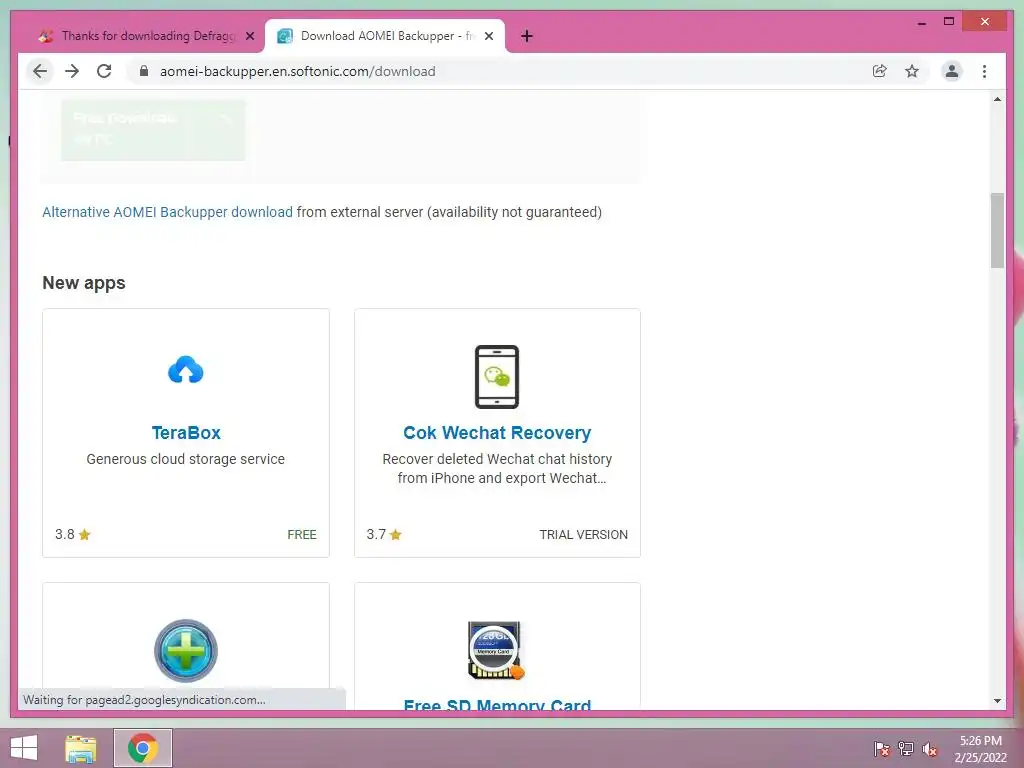Click the SD memory card app icon
Image resolution: width=1024 pixels, height=768 pixels.
(497, 650)
